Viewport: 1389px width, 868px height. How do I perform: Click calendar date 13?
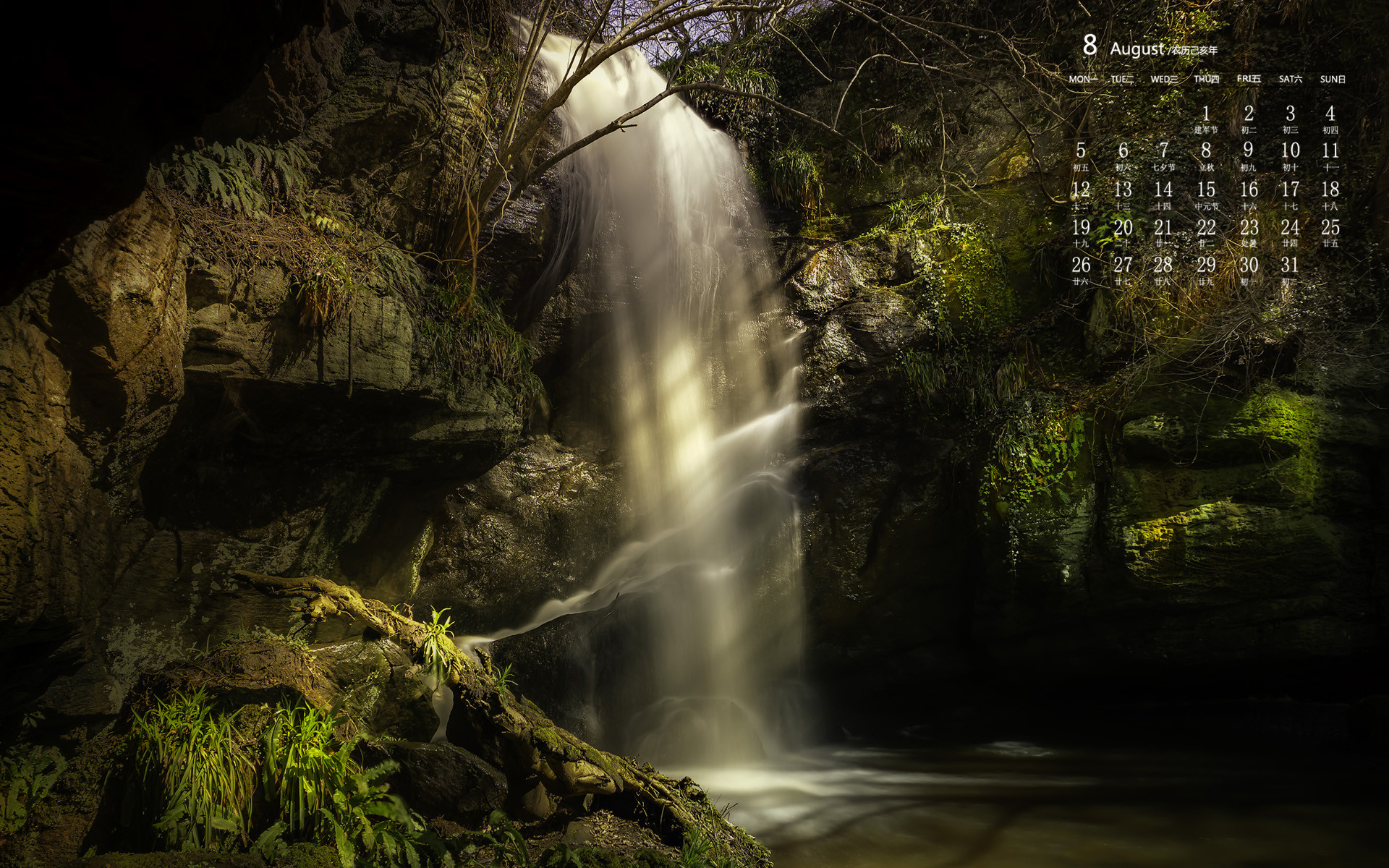[1123, 190]
